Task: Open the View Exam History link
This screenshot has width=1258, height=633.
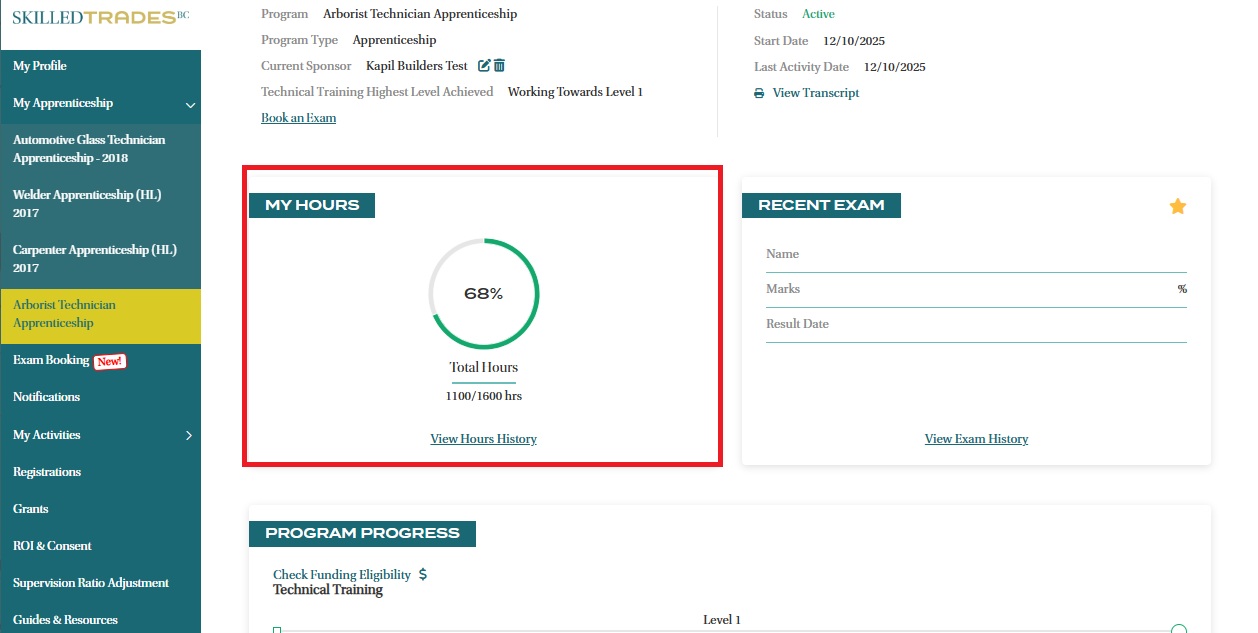Action: click(976, 439)
